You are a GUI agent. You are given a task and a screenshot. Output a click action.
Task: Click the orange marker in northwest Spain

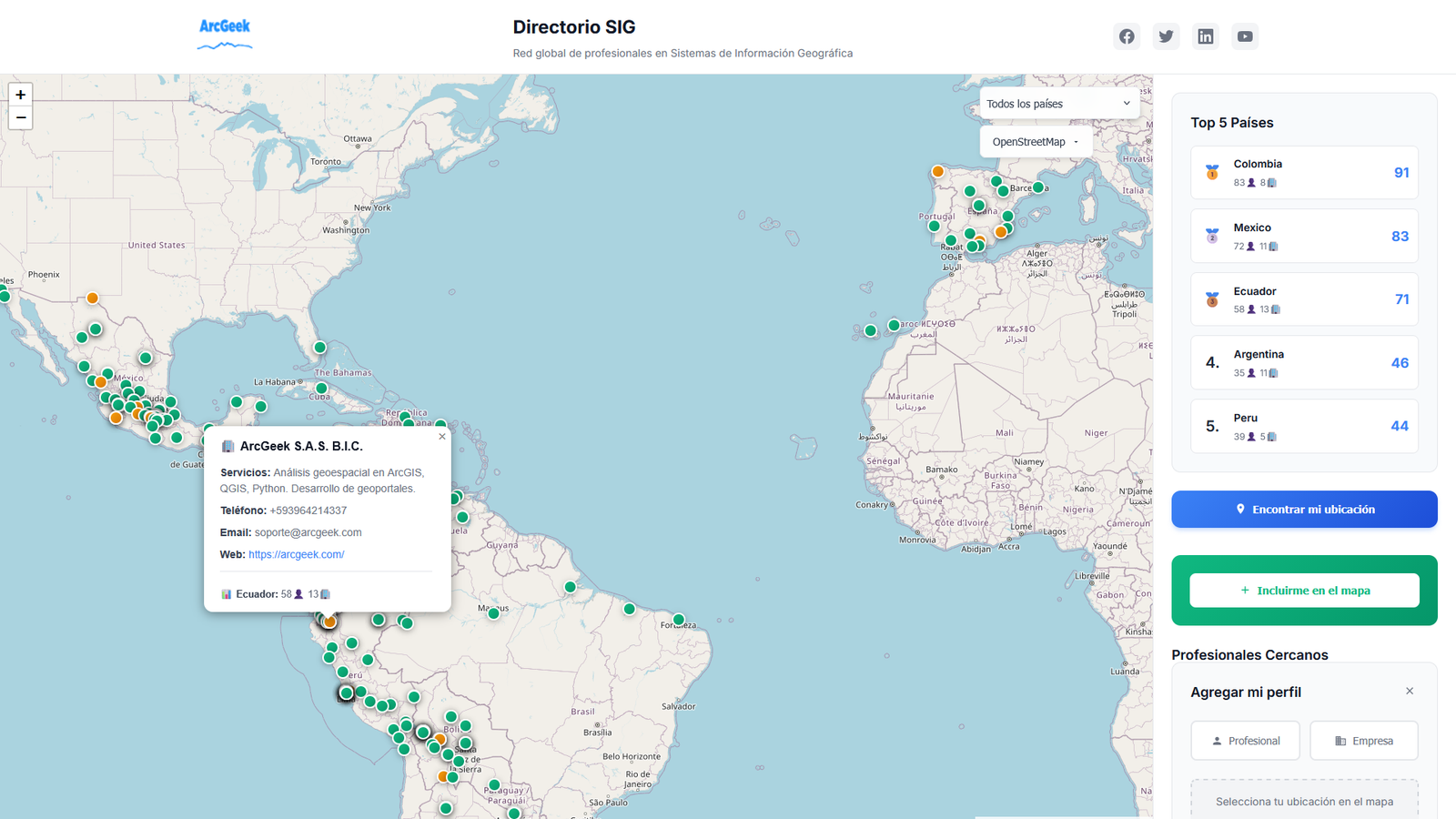(938, 171)
